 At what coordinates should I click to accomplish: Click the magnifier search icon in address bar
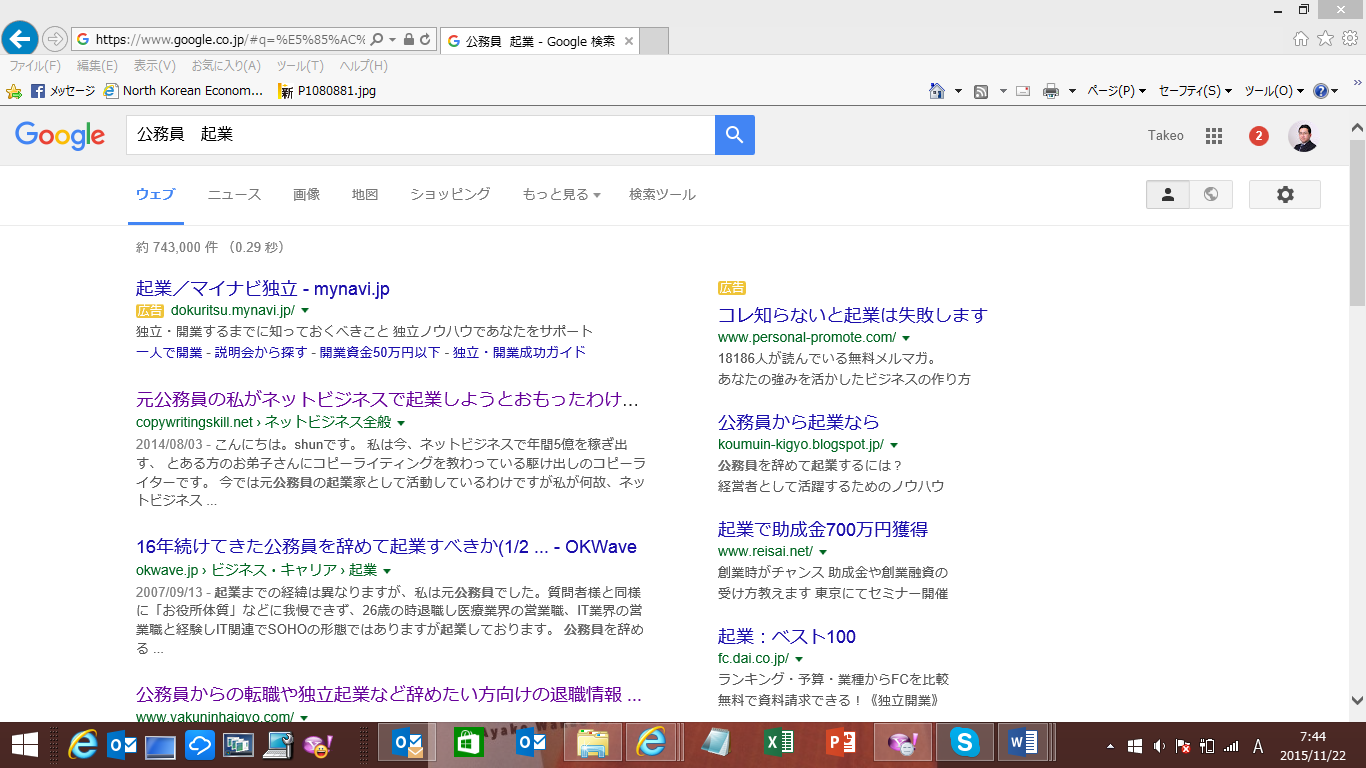(x=377, y=40)
